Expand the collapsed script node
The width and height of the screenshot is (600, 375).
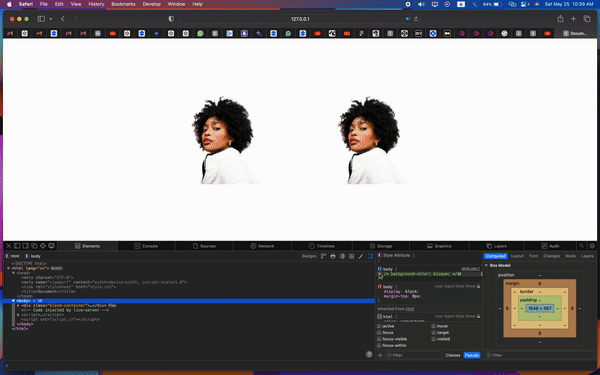click(x=18, y=315)
